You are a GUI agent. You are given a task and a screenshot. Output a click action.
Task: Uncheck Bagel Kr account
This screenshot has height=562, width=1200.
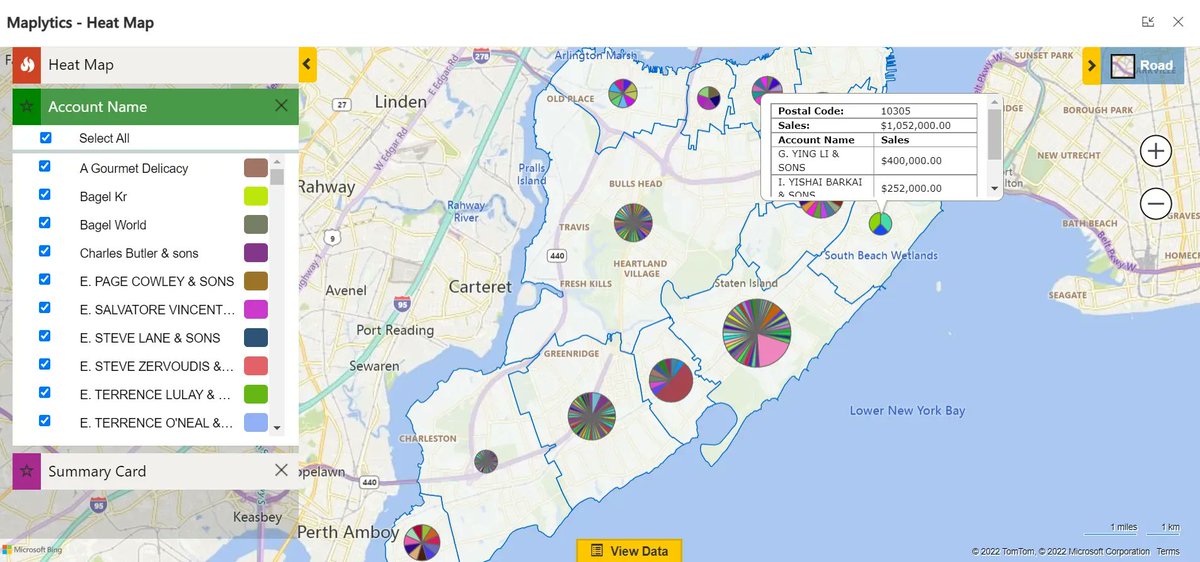click(x=45, y=196)
